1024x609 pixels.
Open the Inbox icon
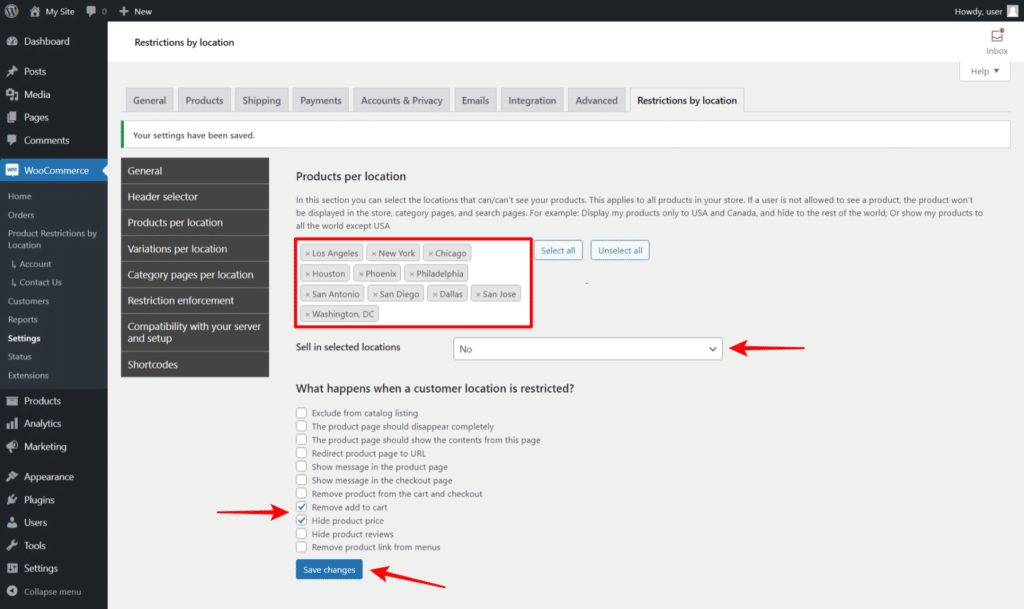pyautogui.click(x=996, y=36)
